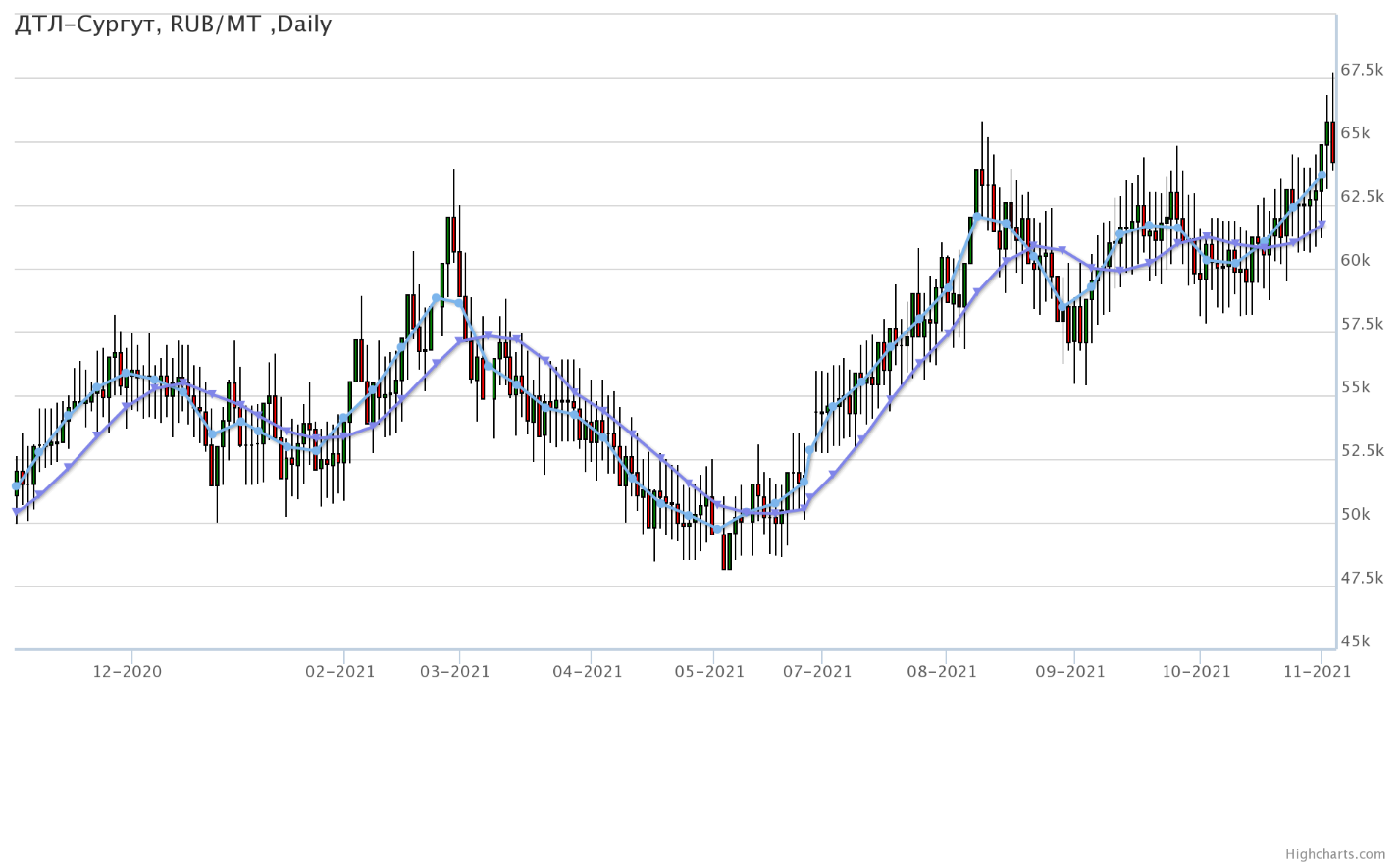Click the 10-2021 date axis label

(1196, 671)
